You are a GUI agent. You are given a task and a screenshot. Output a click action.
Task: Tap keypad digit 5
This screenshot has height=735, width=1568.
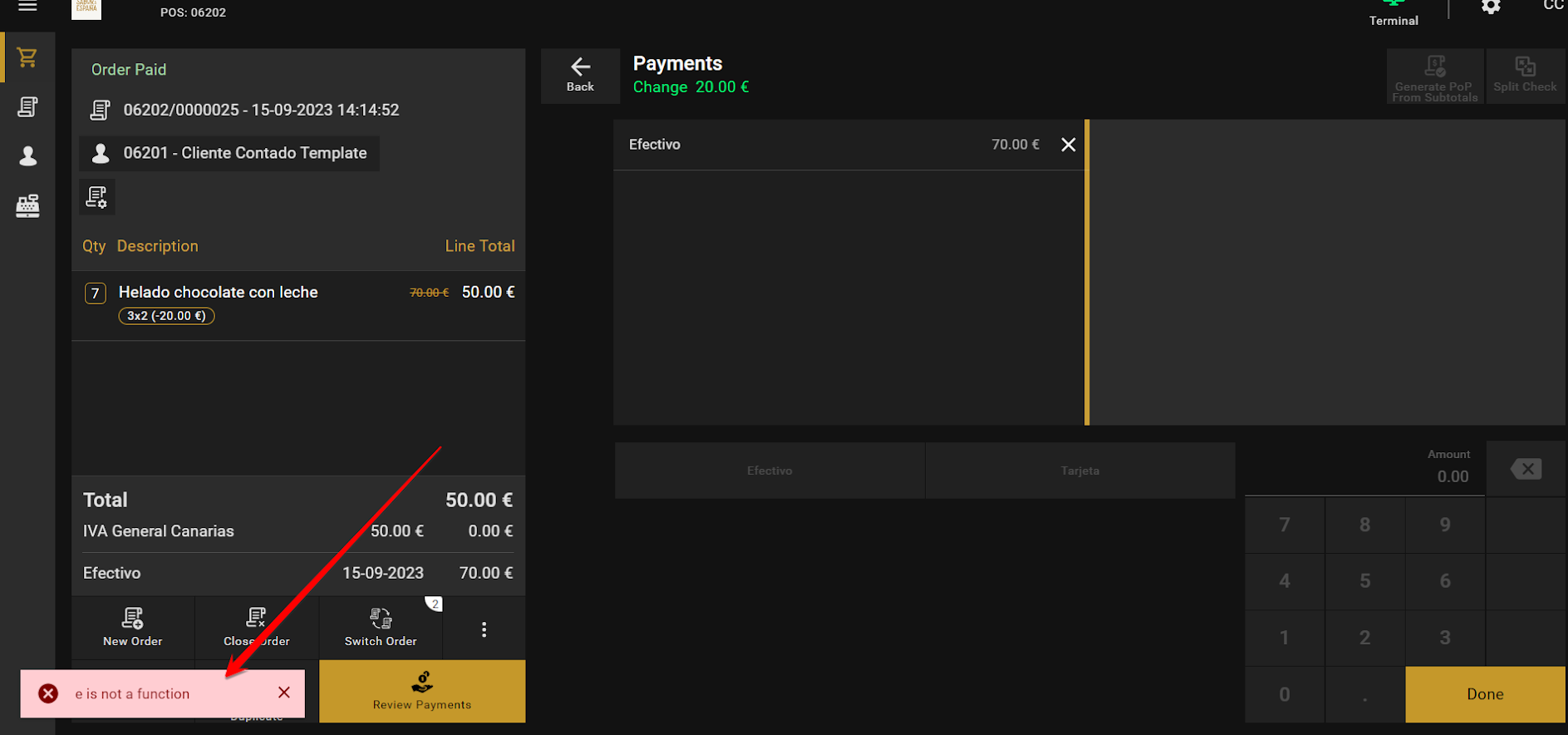1364,581
